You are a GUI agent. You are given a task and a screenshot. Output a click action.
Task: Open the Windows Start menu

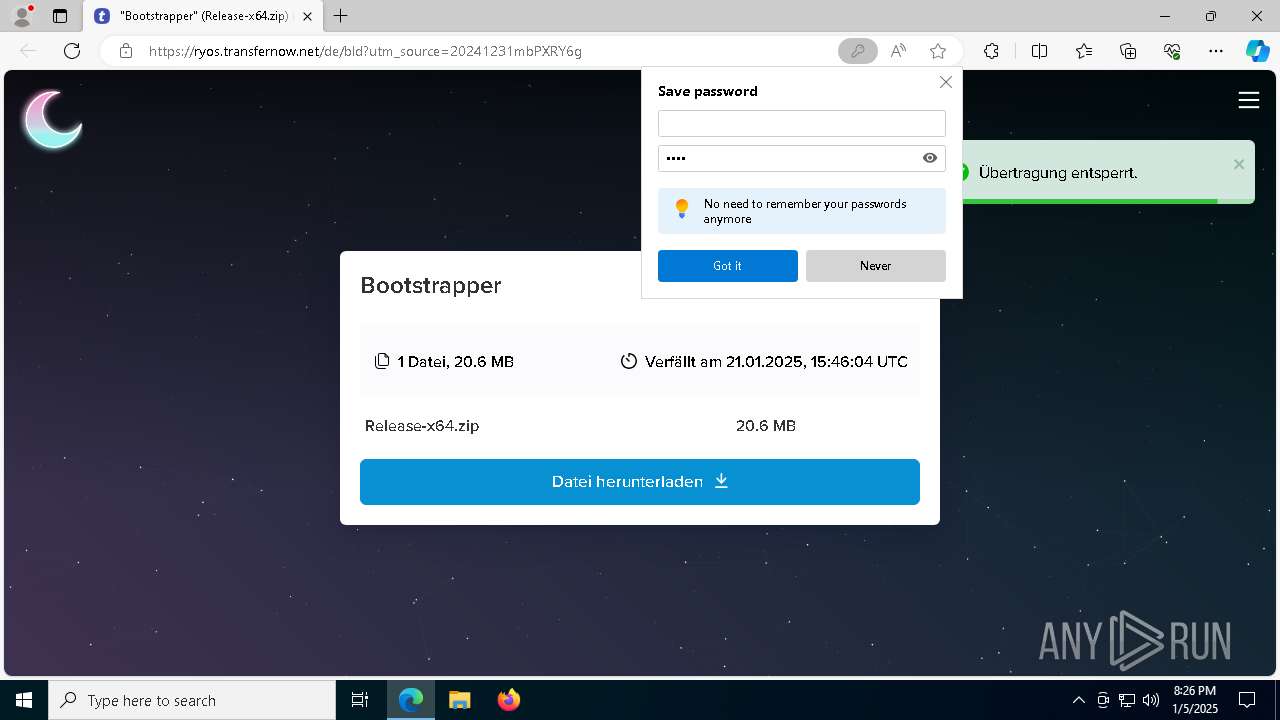pyautogui.click(x=24, y=700)
